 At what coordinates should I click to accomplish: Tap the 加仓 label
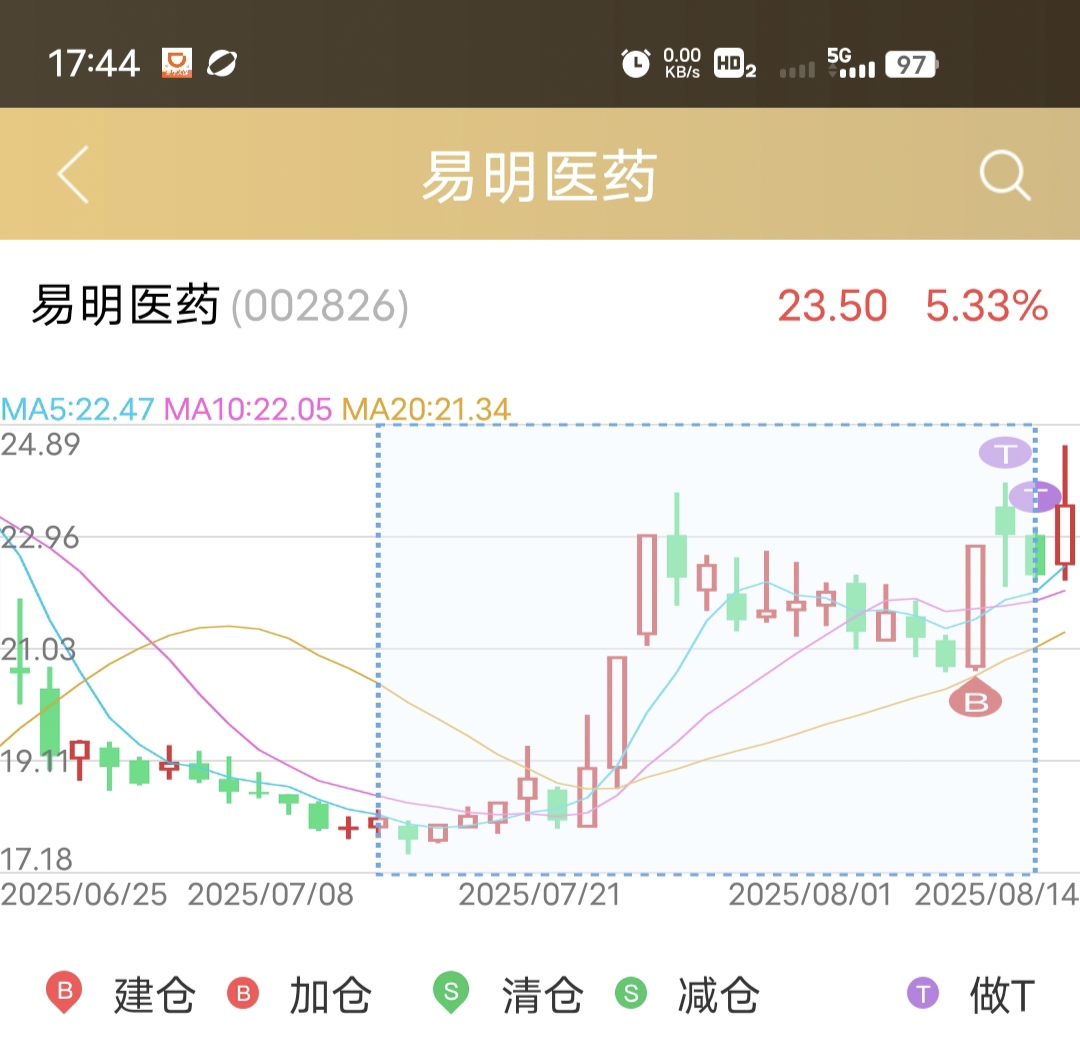click(x=331, y=995)
